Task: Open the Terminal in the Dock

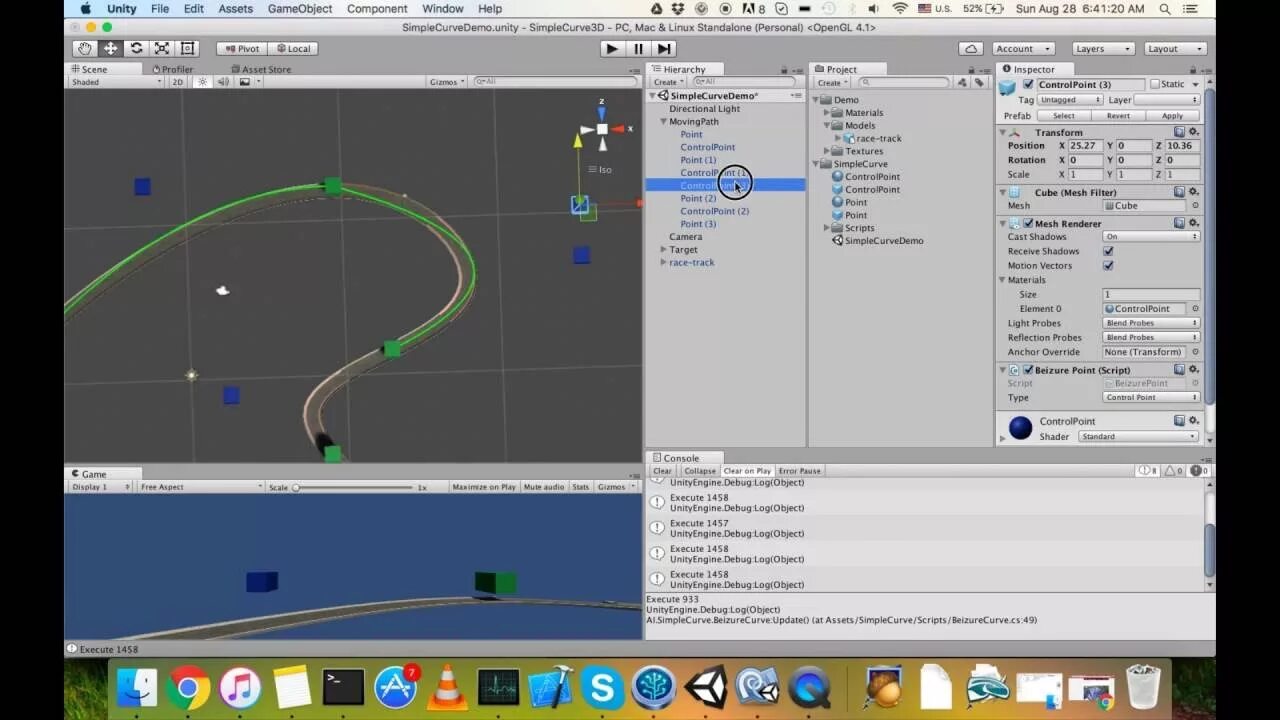Action: pyautogui.click(x=343, y=687)
